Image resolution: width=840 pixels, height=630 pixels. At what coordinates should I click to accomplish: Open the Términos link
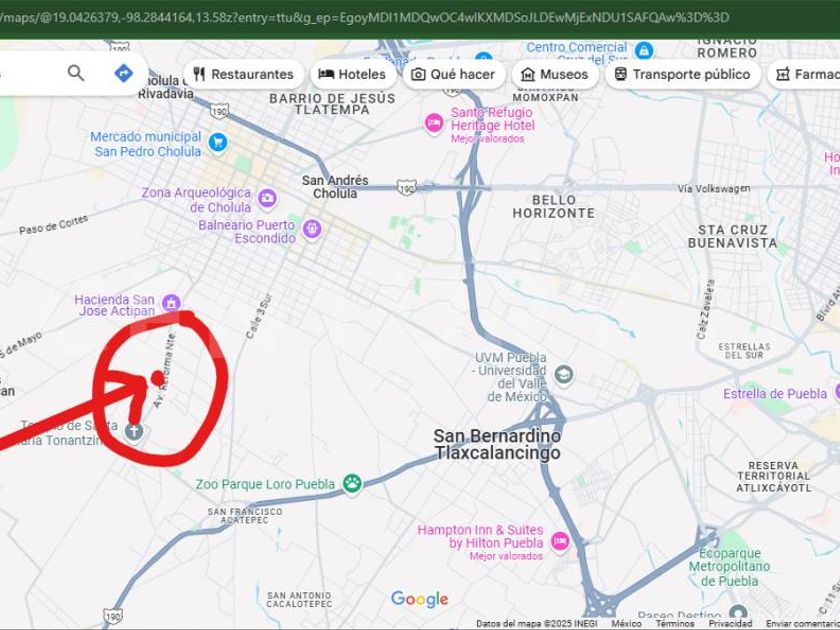675,624
